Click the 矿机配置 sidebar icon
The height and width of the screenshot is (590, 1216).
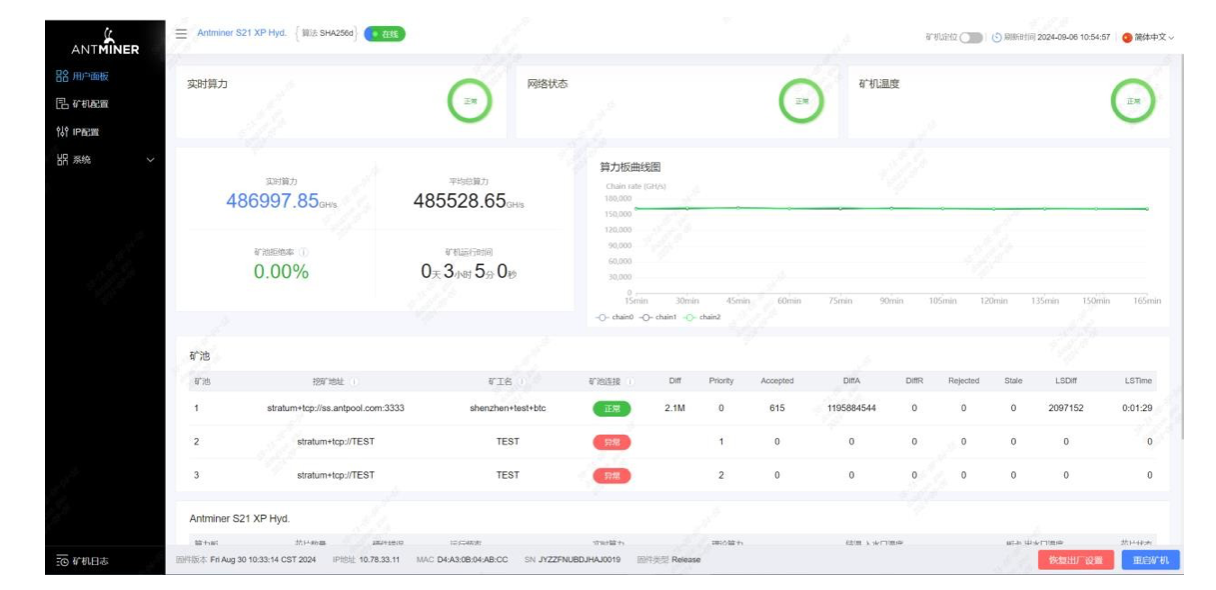(x=61, y=104)
